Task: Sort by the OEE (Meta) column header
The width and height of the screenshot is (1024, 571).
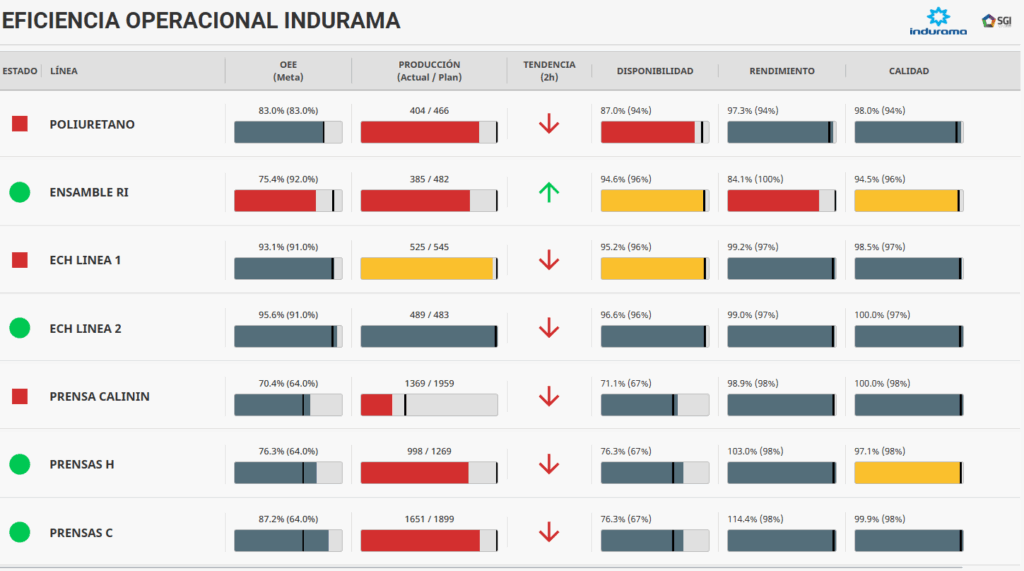Action: [288, 71]
